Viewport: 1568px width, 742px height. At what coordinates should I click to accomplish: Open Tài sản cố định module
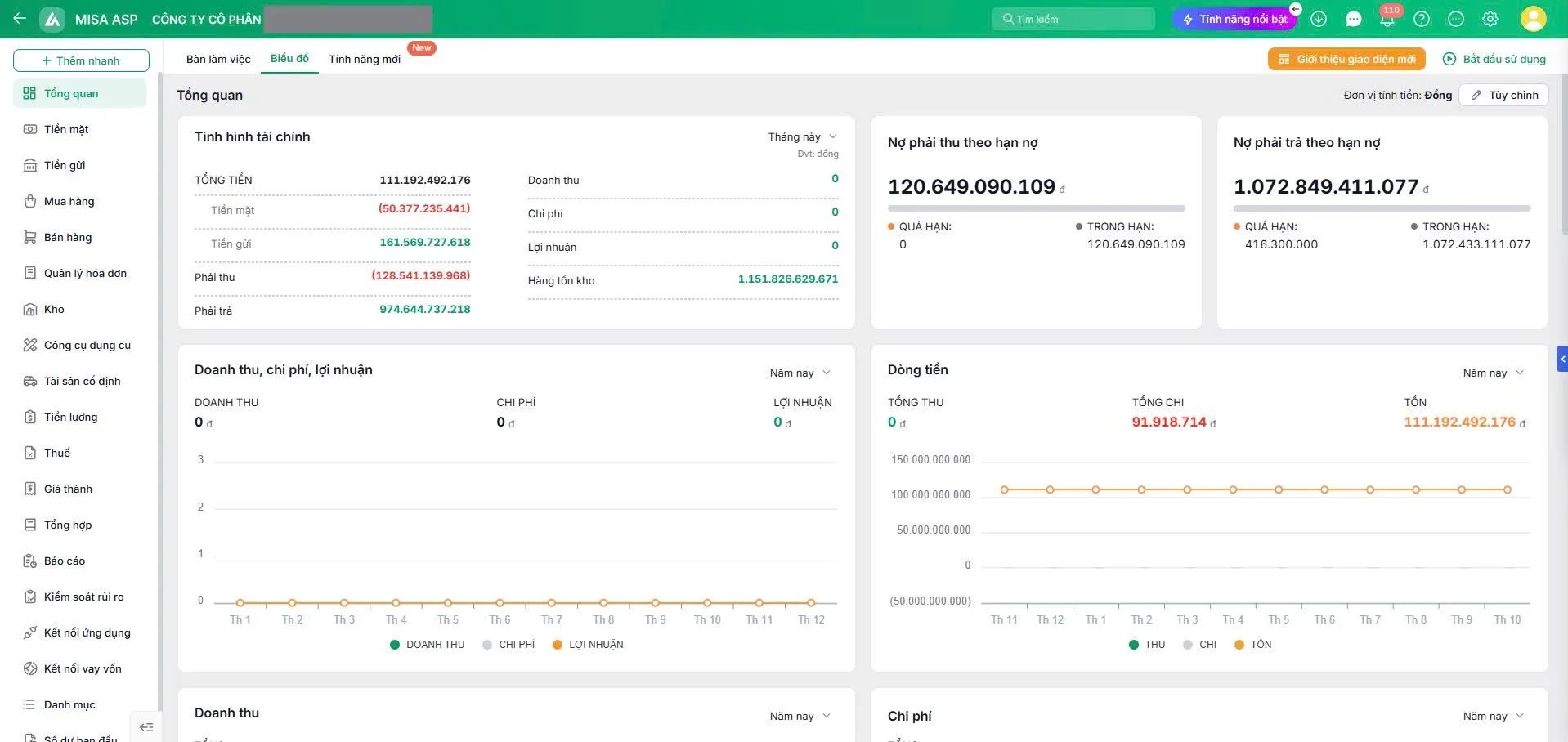coord(79,381)
